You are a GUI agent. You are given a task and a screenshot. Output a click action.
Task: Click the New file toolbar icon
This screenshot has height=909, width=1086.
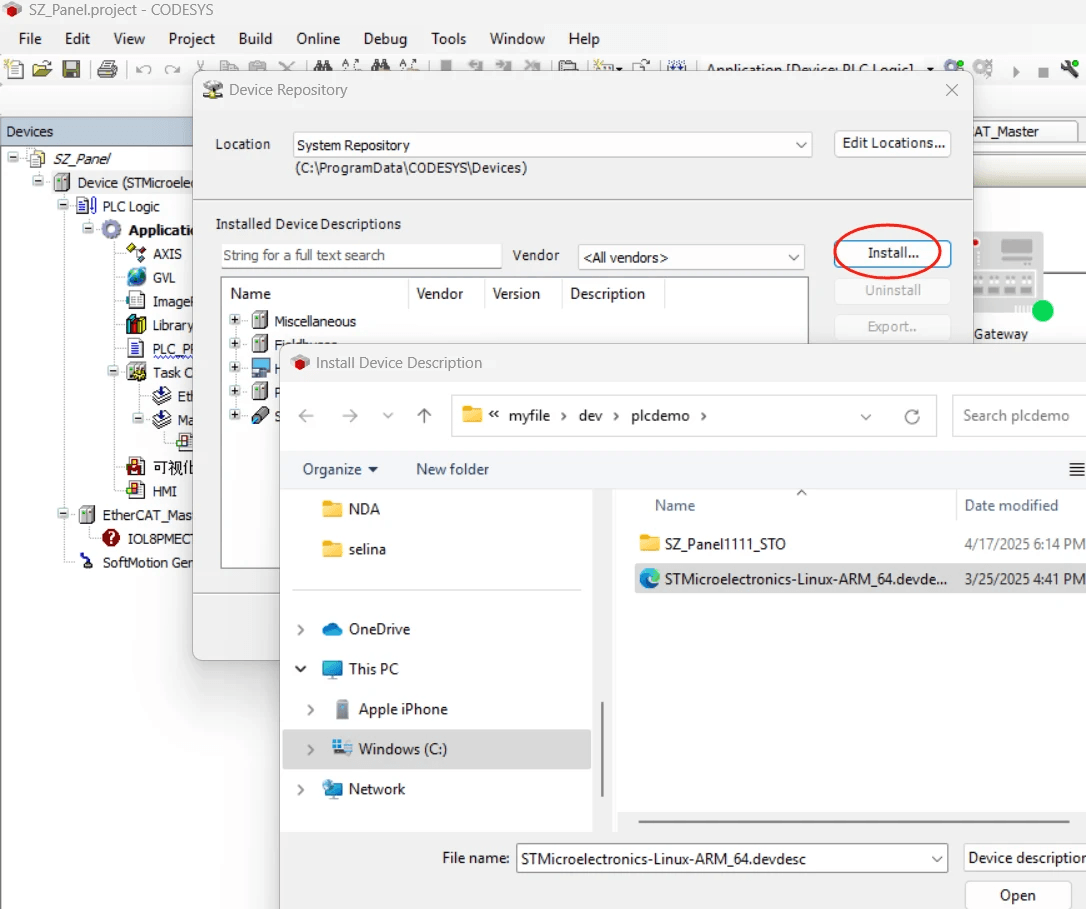(x=15, y=69)
